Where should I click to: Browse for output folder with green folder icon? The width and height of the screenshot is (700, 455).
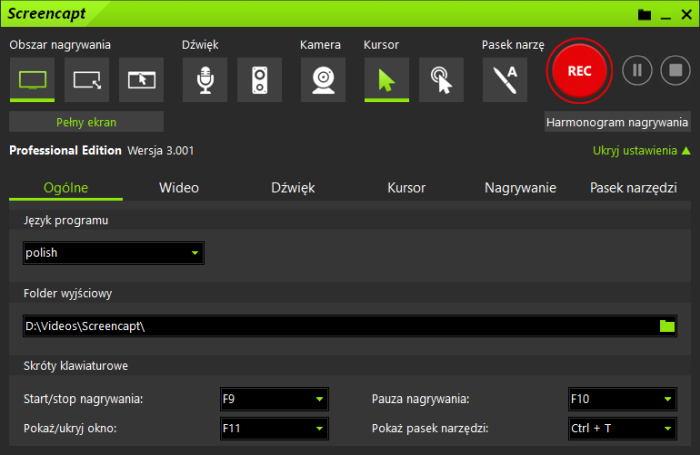tap(667, 326)
